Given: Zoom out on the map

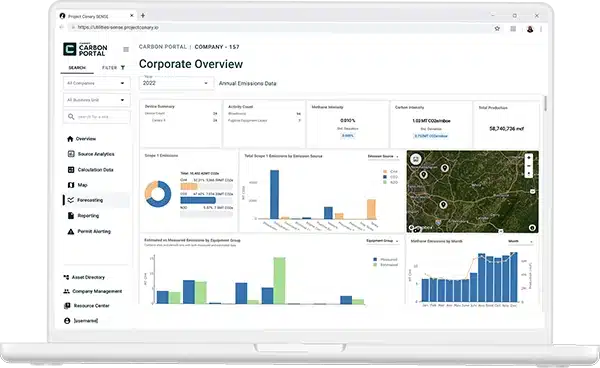Looking at the screenshot, I should tap(529, 166).
